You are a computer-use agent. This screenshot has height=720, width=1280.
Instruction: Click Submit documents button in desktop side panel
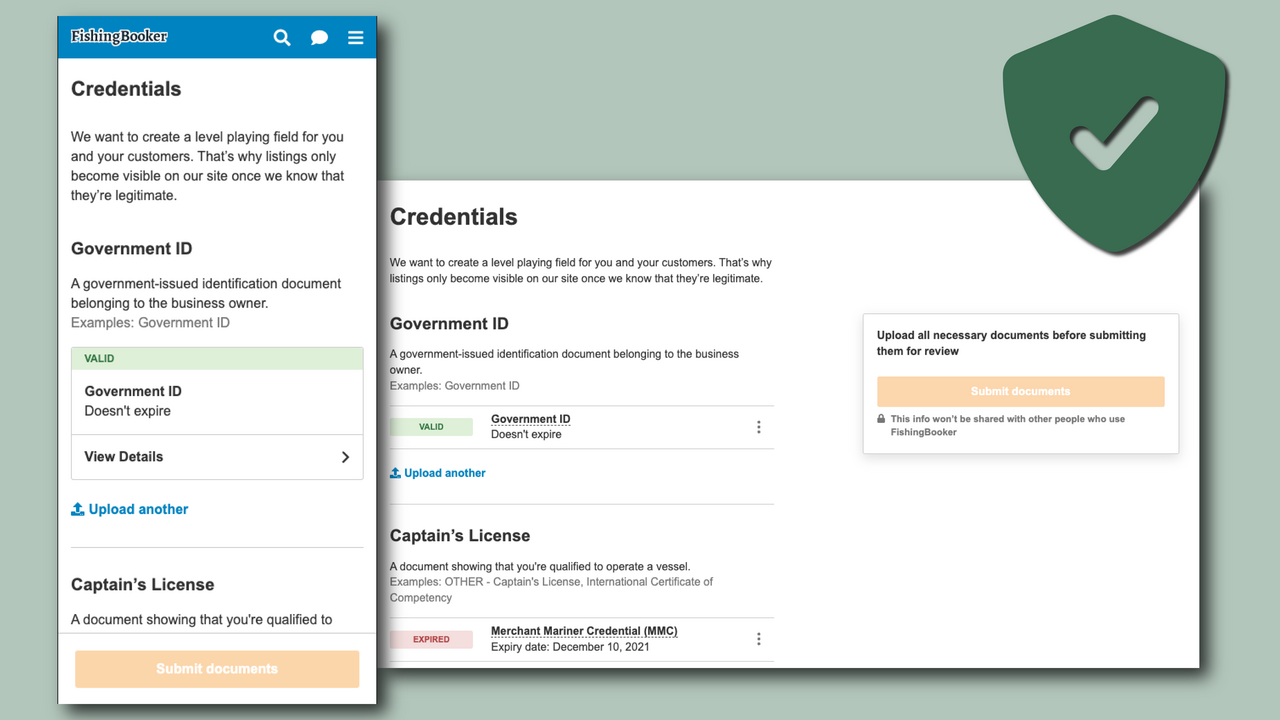[1021, 391]
